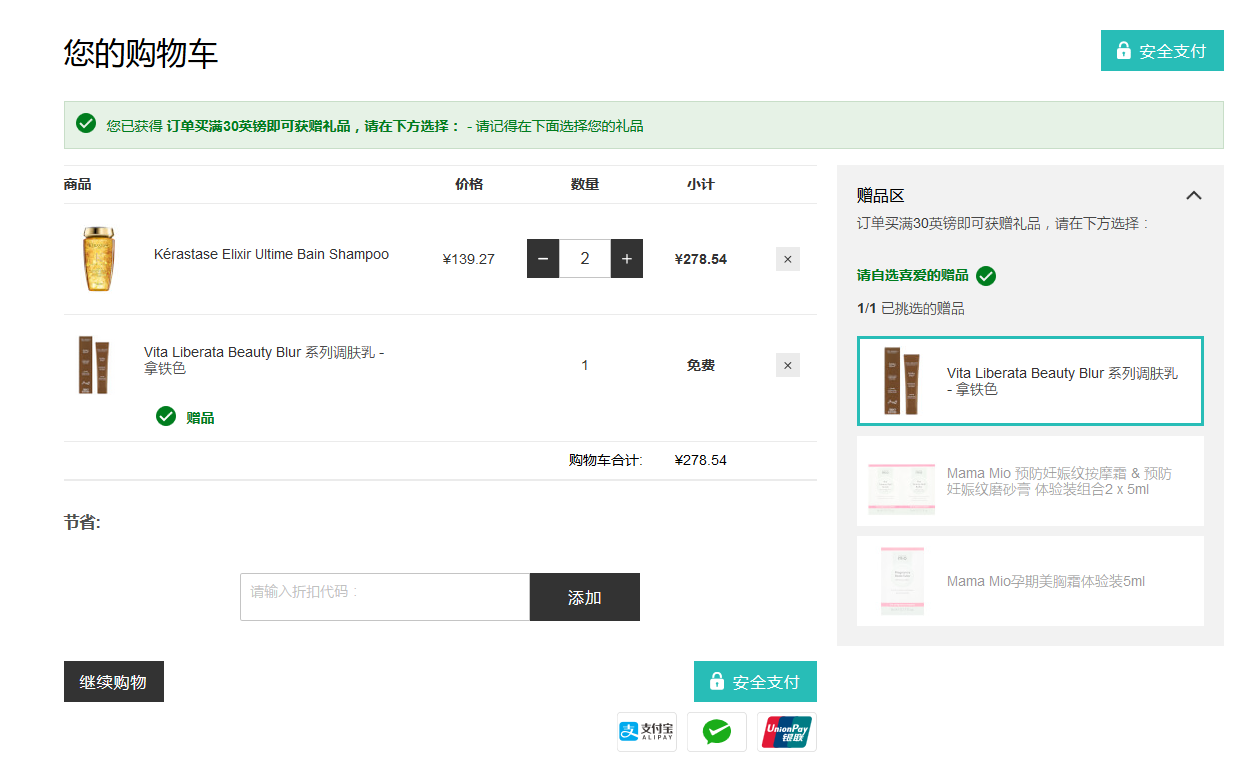Viewport: 1245px width, 770px height.
Task: Open Vita Liberata Beauty Blur cart item link
Action: coord(264,360)
